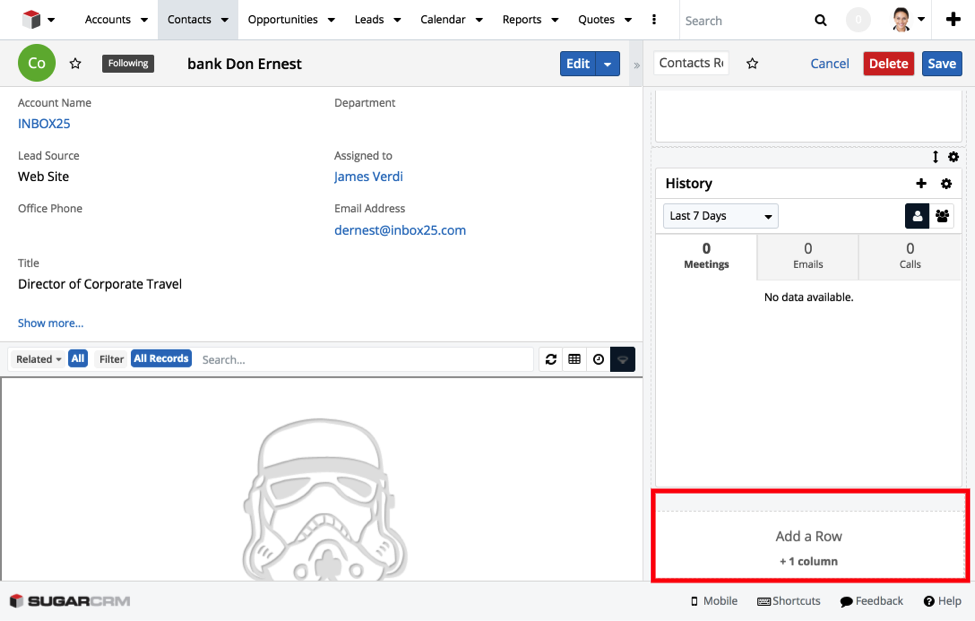
Task: Expand the Calendar dropdown arrow
Action: pyautogui.click(x=479, y=20)
